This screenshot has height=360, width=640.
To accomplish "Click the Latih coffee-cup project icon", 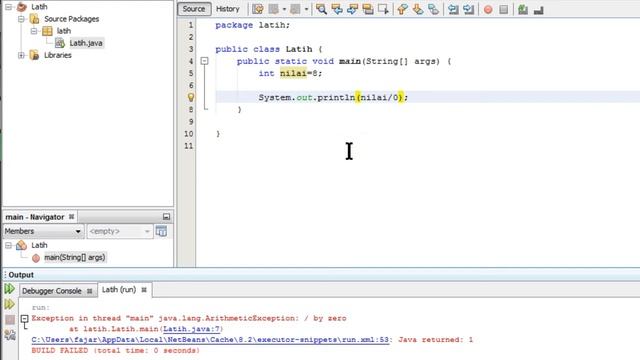I will point(22,7).
